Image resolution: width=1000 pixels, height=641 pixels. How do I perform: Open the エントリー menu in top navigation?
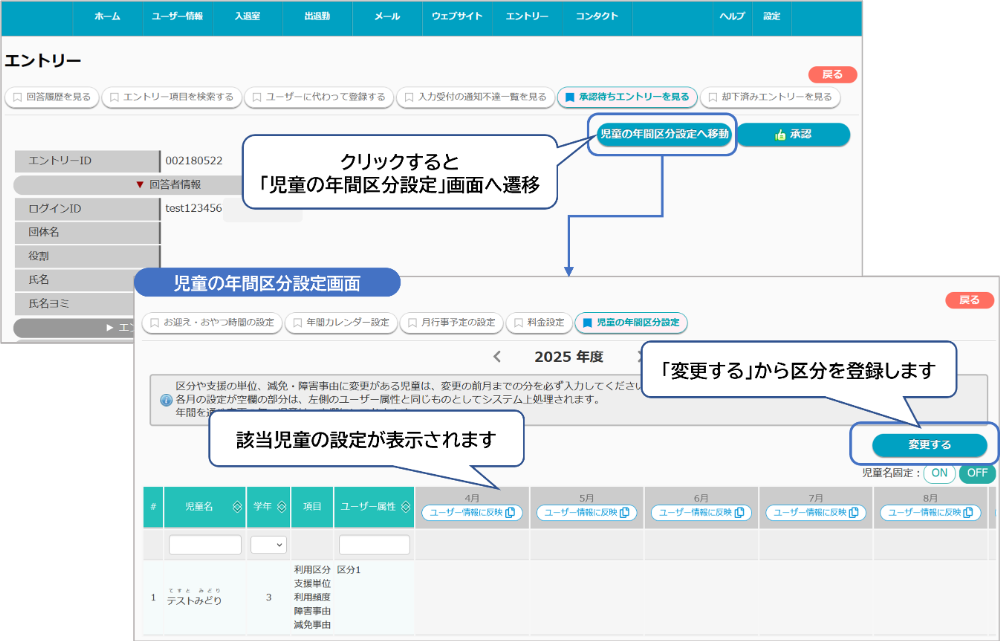point(527,17)
